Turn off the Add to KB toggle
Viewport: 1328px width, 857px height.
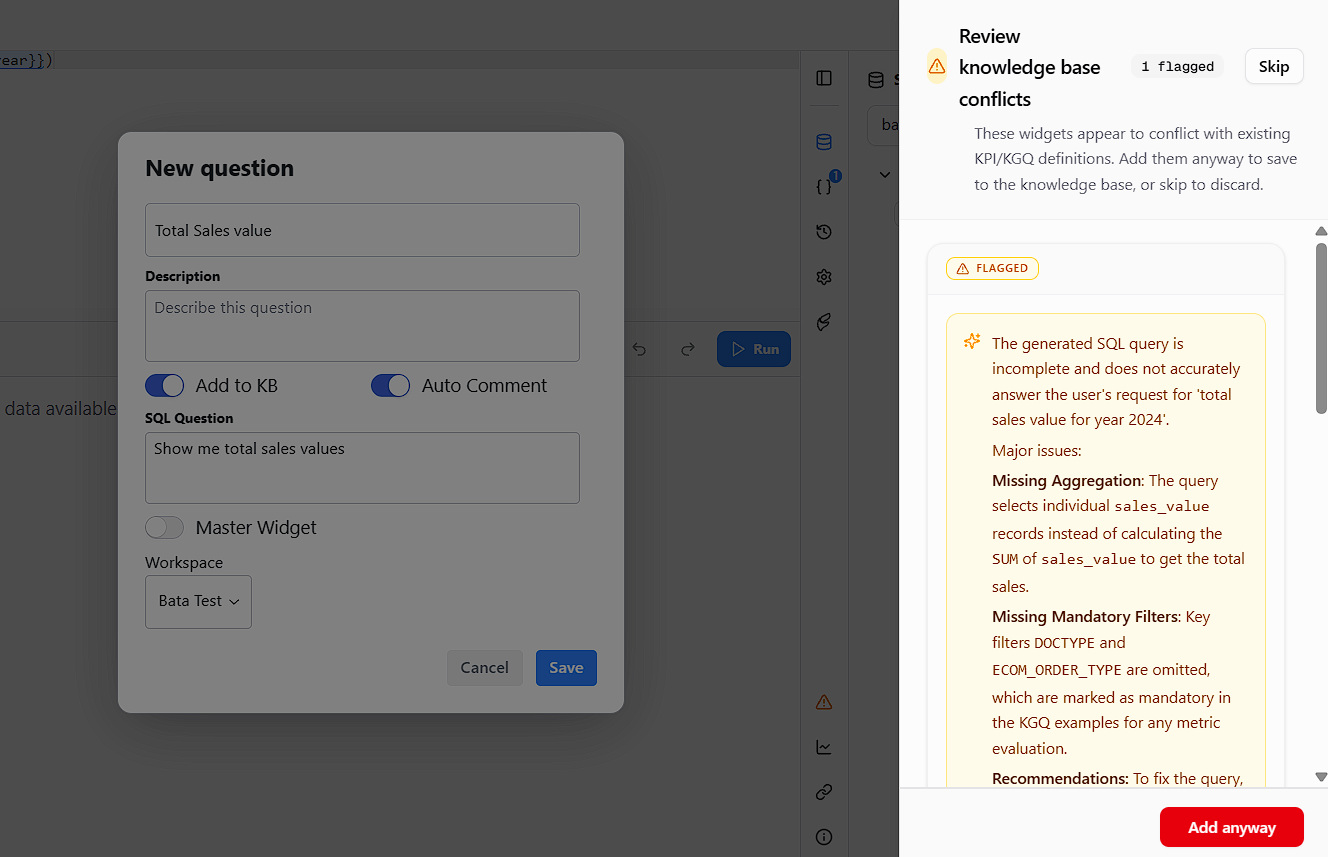[x=165, y=386]
